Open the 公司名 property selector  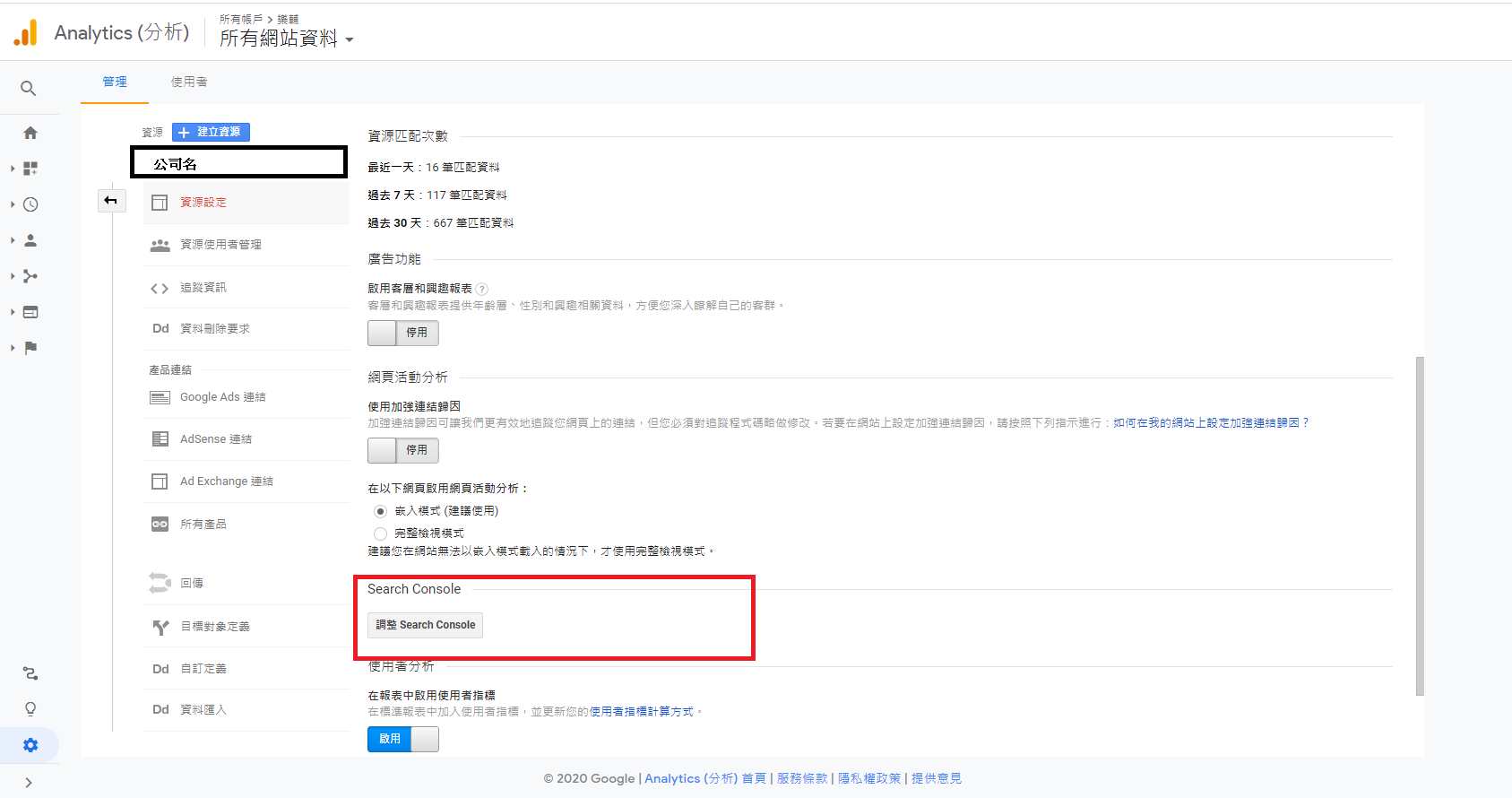point(239,163)
